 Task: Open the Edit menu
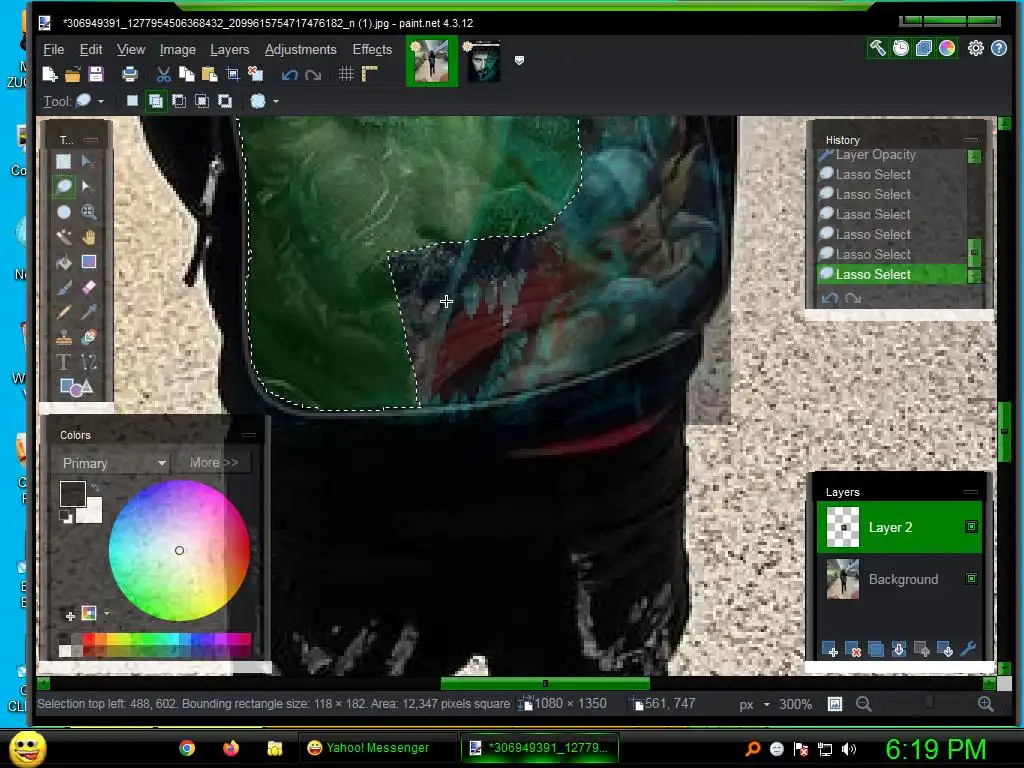[91, 50]
